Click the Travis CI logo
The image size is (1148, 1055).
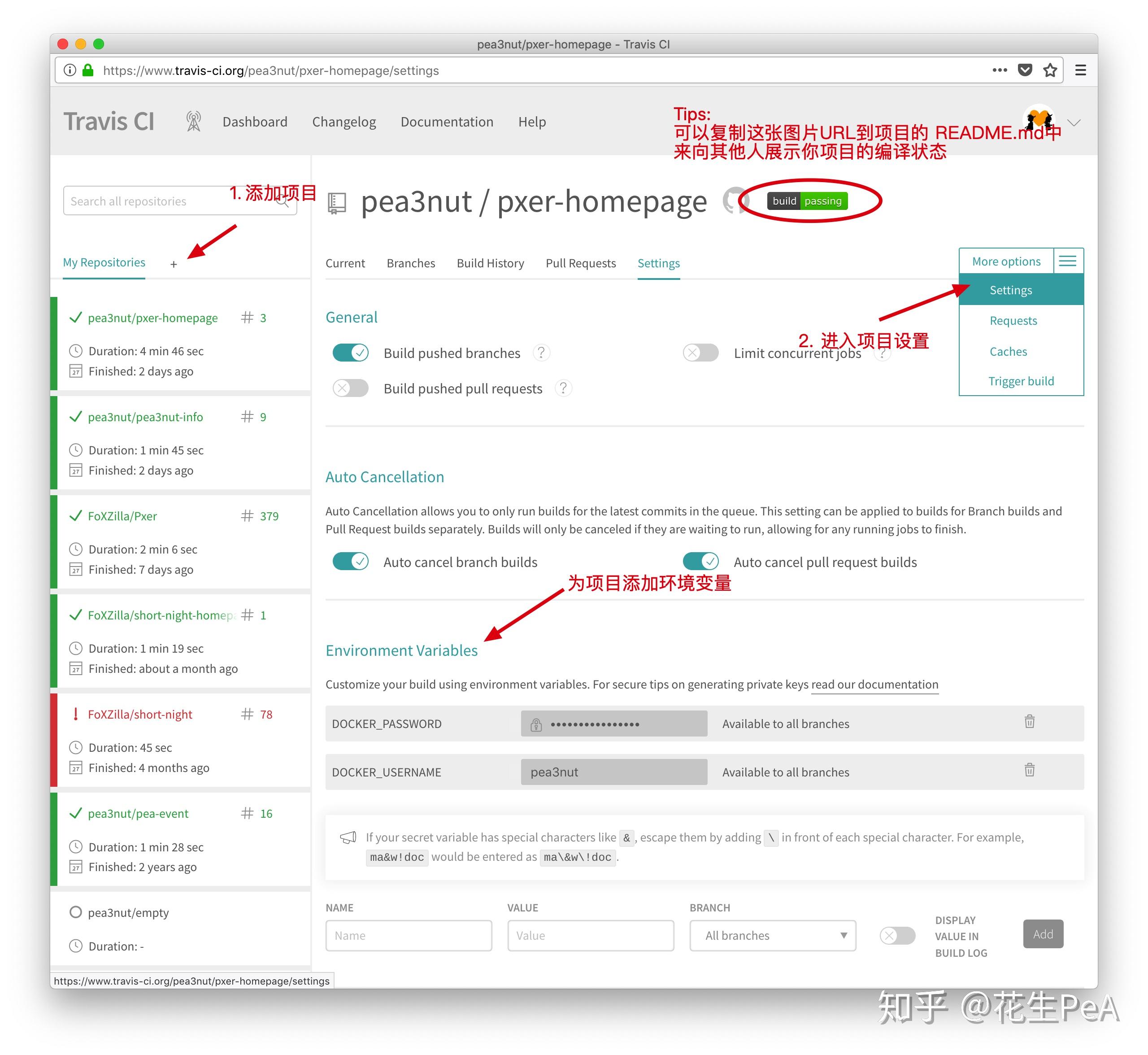(x=109, y=122)
